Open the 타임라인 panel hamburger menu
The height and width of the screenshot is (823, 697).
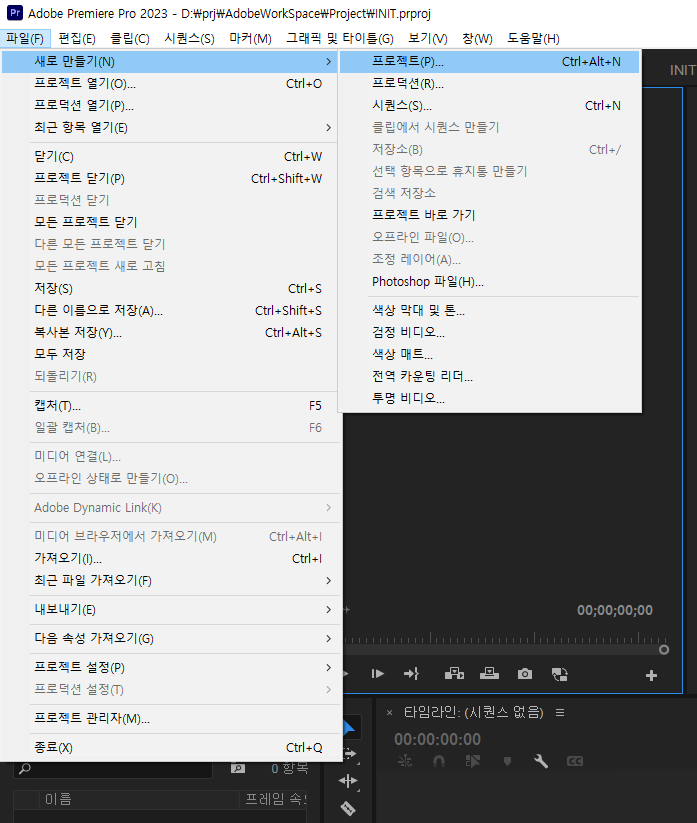point(560,713)
